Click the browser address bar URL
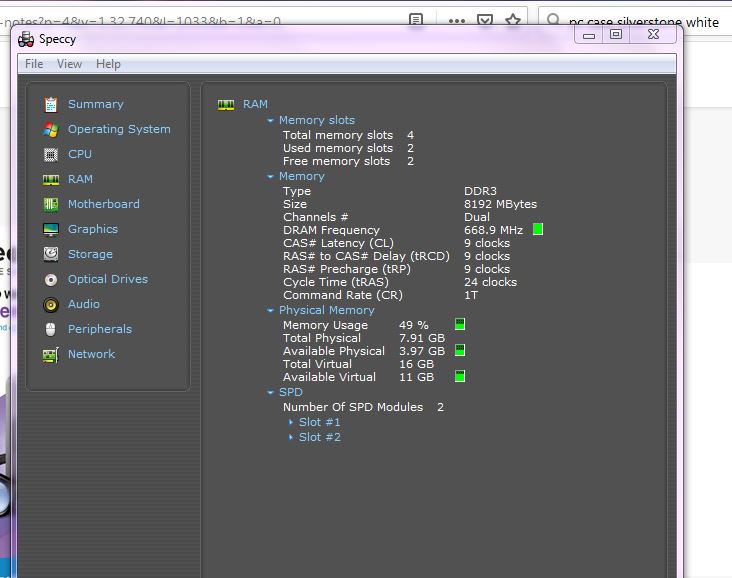Image resolution: width=732 pixels, height=578 pixels. (140, 21)
